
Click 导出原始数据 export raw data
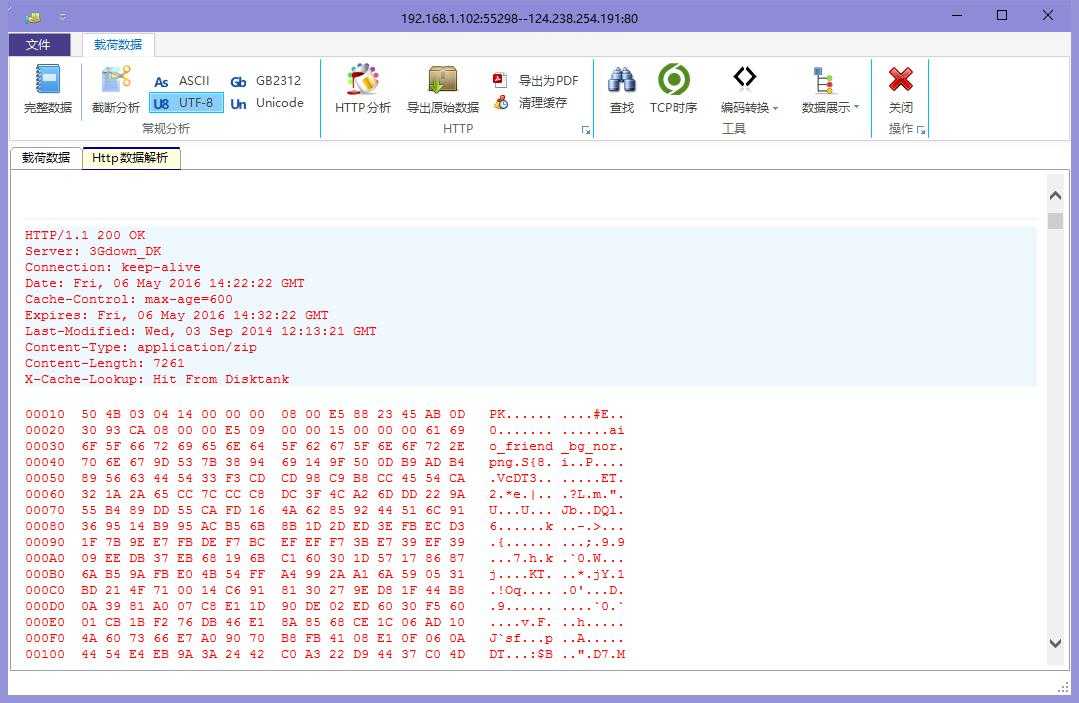pyautogui.click(x=442, y=89)
